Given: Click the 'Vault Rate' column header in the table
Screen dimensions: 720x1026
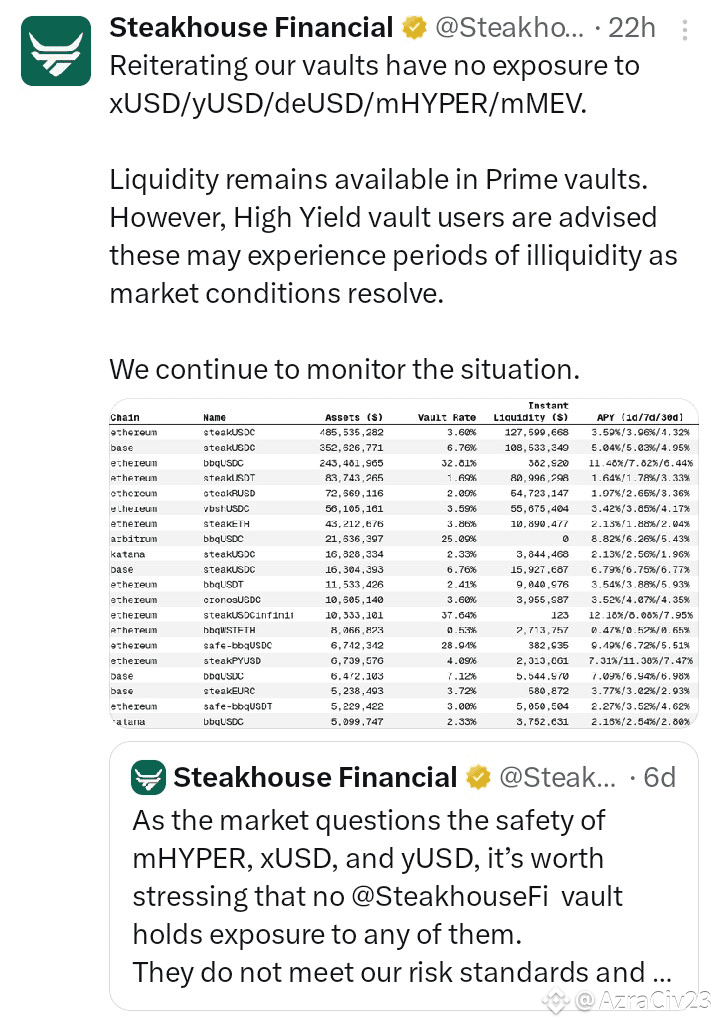Looking at the screenshot, I should coord(446,417).
